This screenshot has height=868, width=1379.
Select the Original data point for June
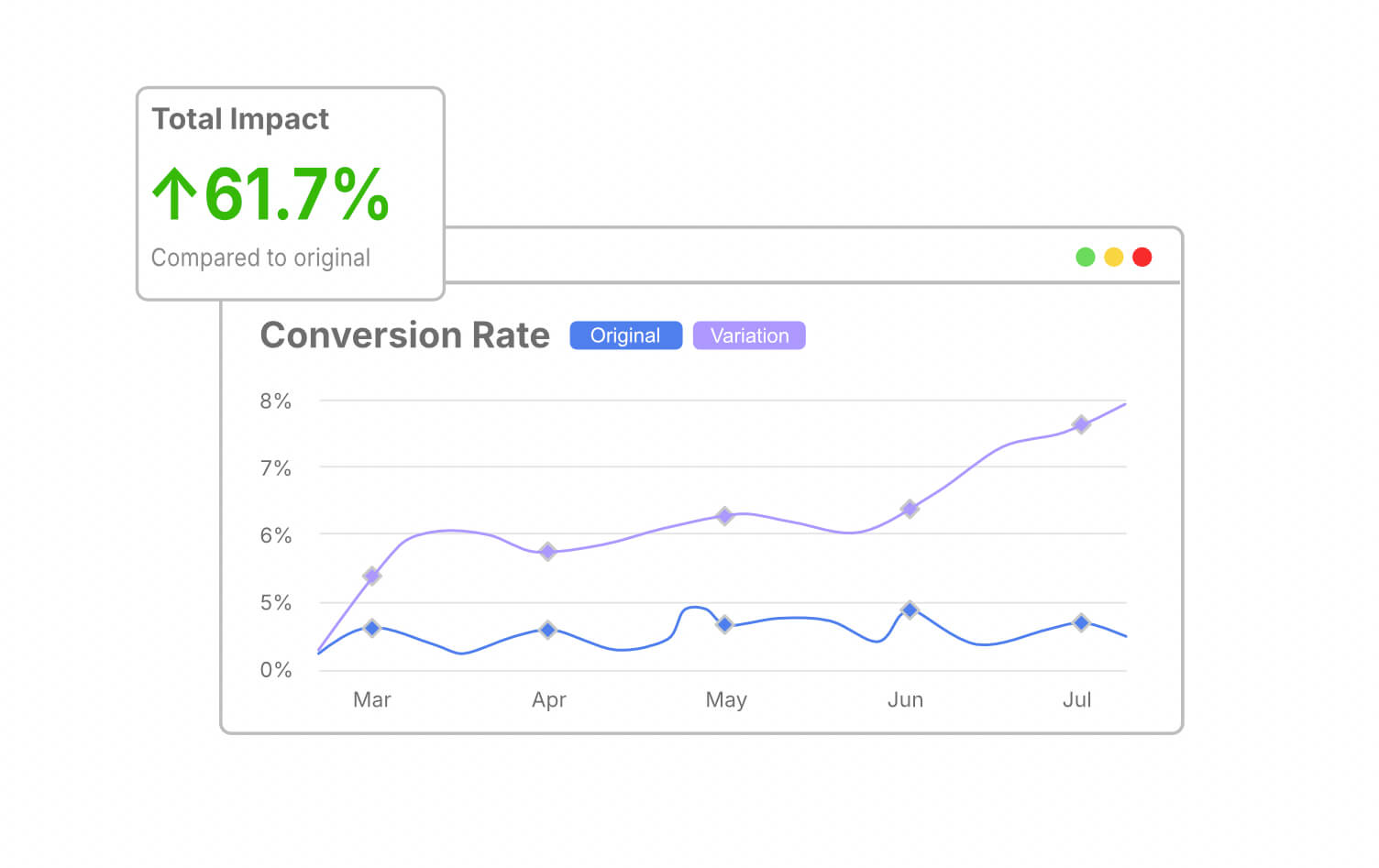pos(910,610)
